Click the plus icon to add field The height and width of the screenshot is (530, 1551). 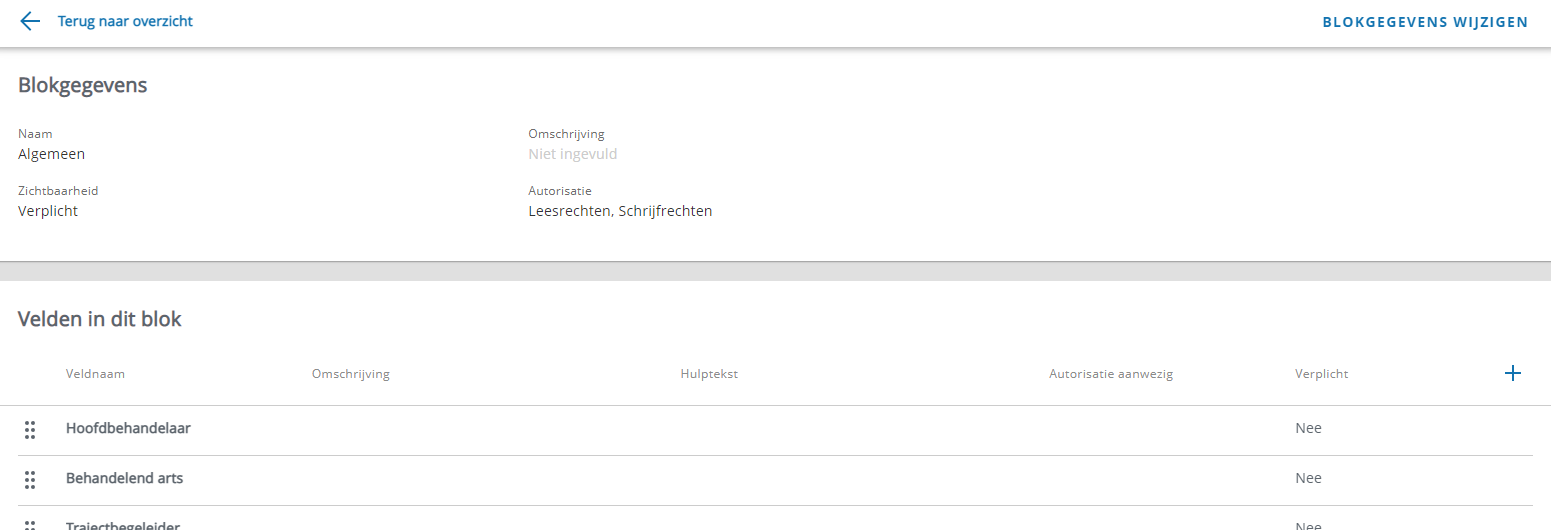(x=1512, y=373)
